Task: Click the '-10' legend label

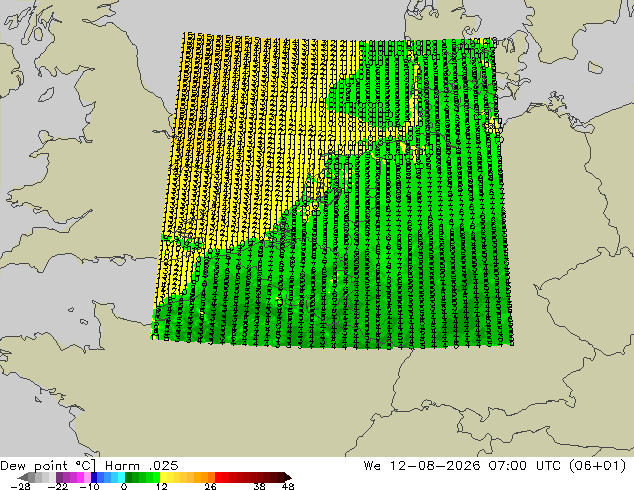Action: pos(89,486)
